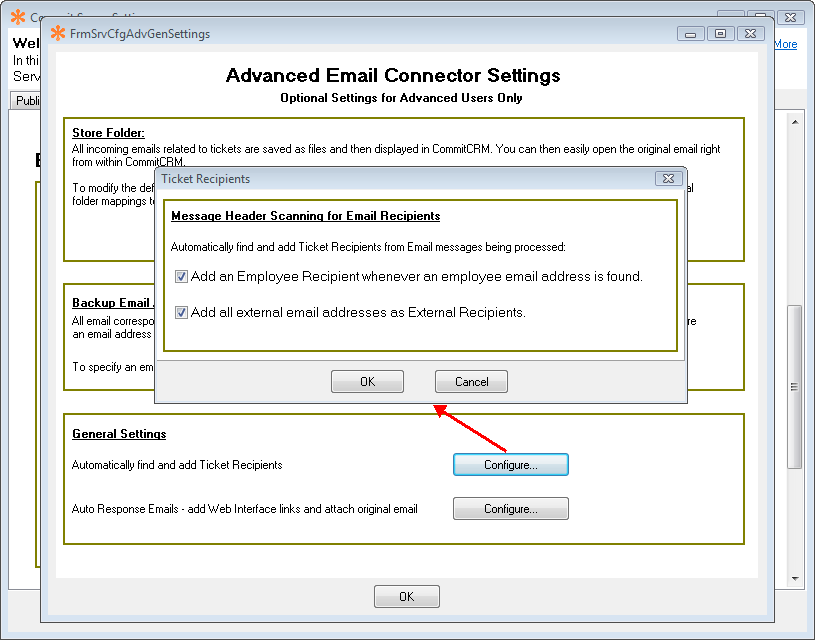Select the partially visible Publi tab

pos(26,101)
